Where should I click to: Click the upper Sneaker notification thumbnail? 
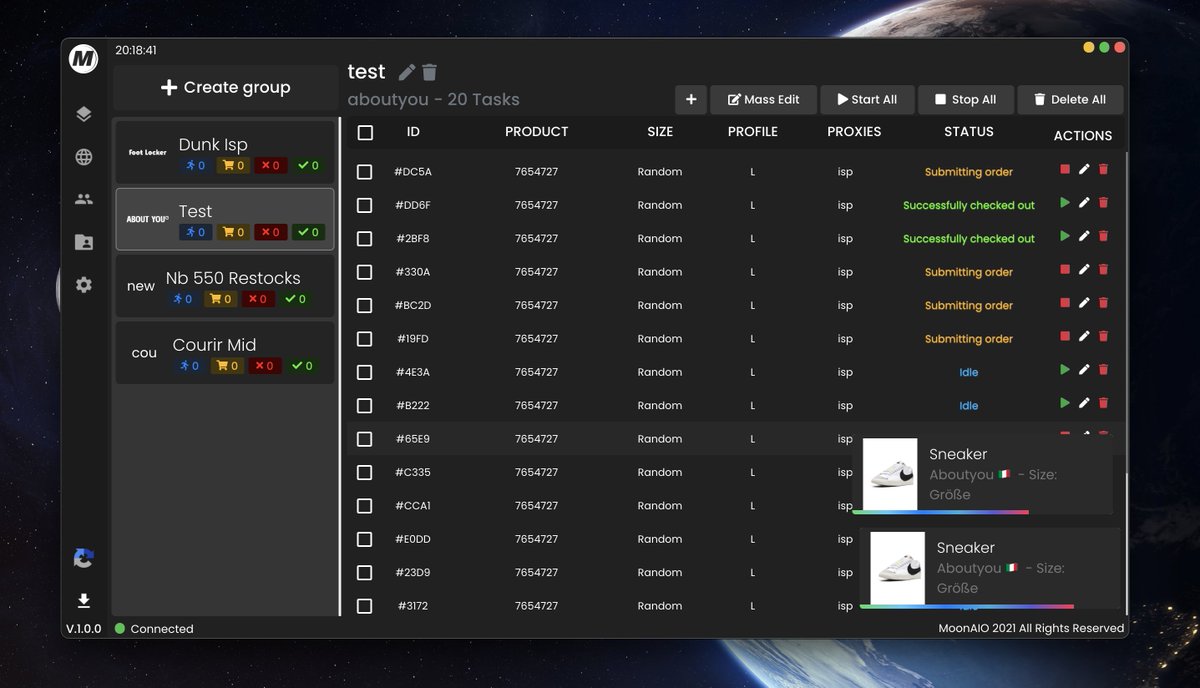[890, 474]
